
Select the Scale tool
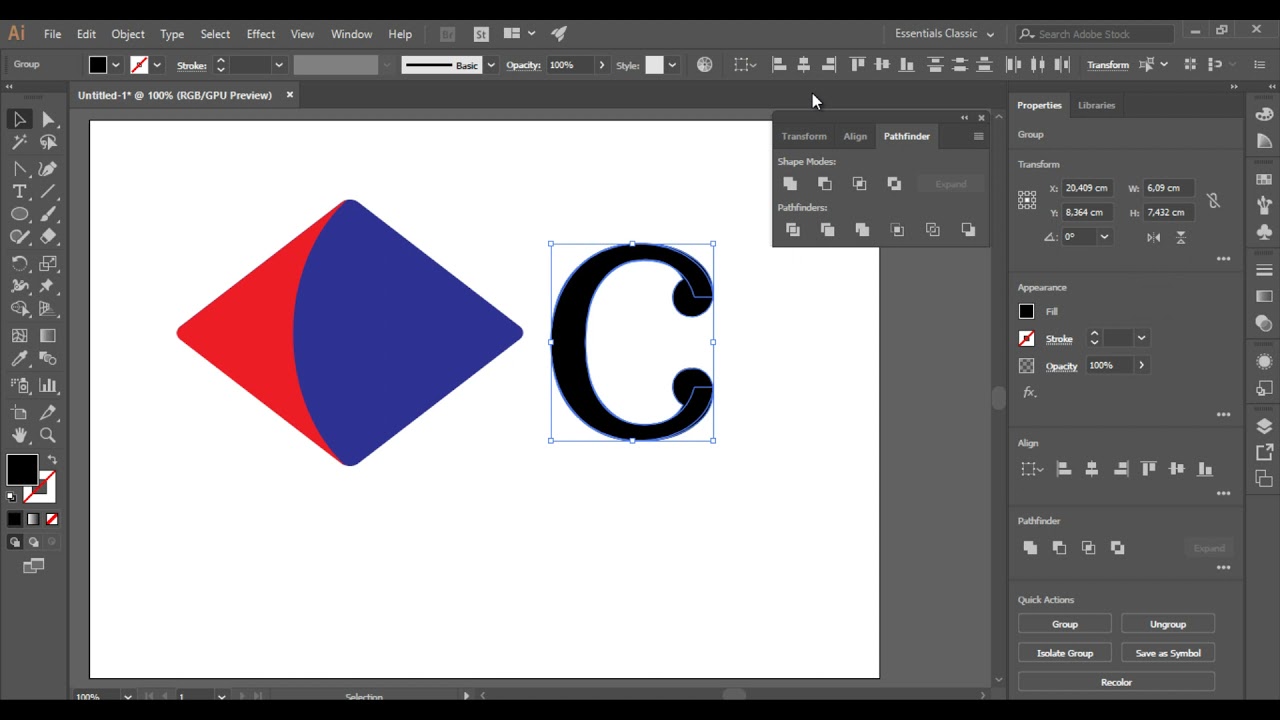pyautogui.click(x=48, y=264)
